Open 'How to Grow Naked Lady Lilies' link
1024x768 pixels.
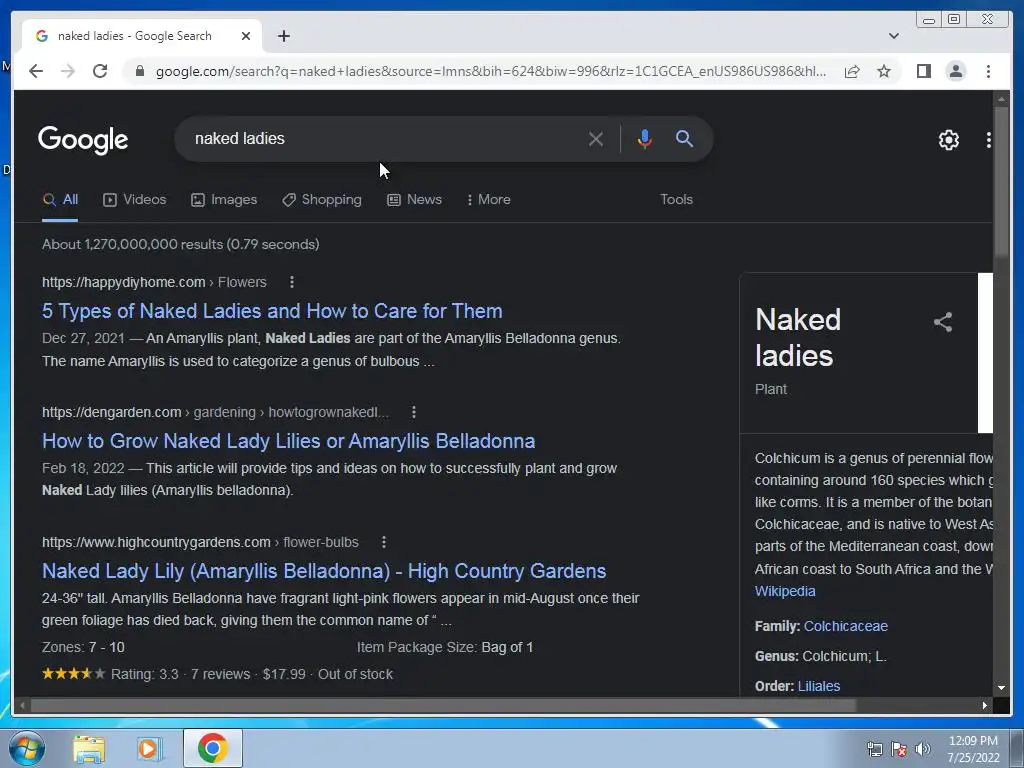289,441
